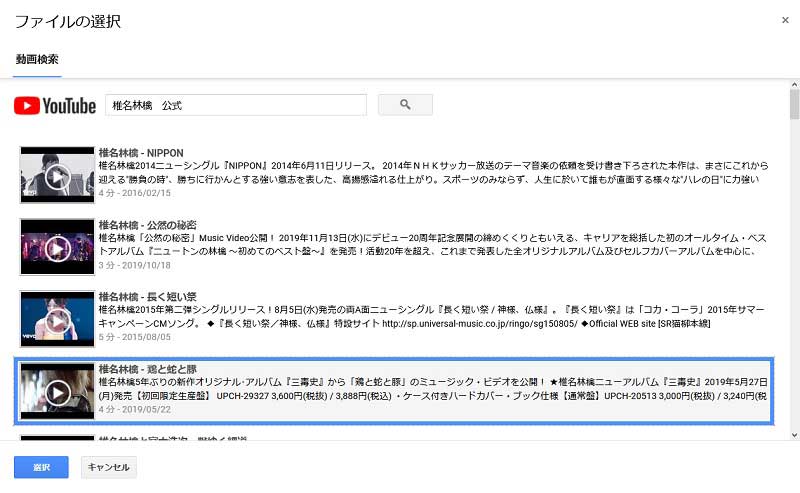Screen dimensions: 800x493
Task: Click the date line 4 分 - 2016/02/15
Action: click(135, 193)
